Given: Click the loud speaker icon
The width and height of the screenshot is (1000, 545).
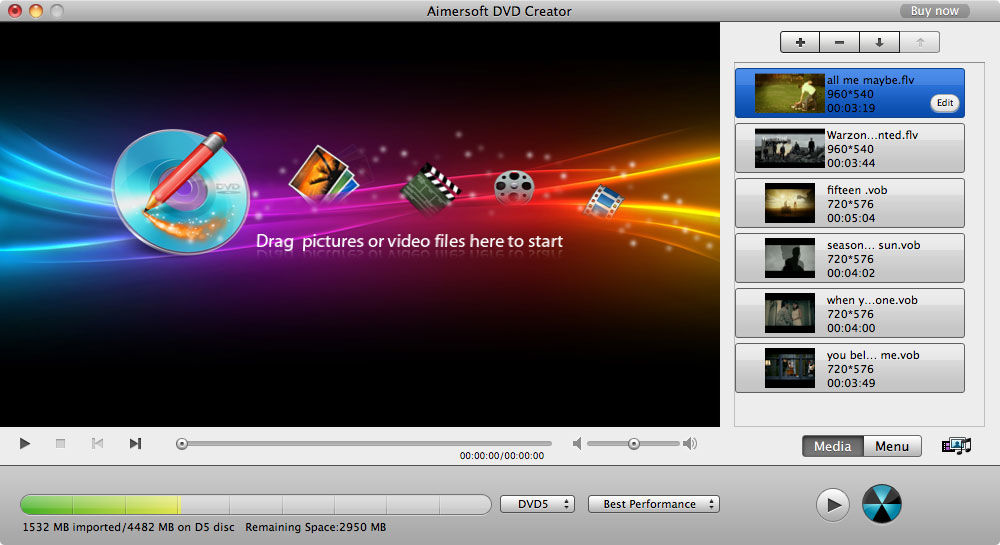Looking at the screenshot, I should 690,444.
